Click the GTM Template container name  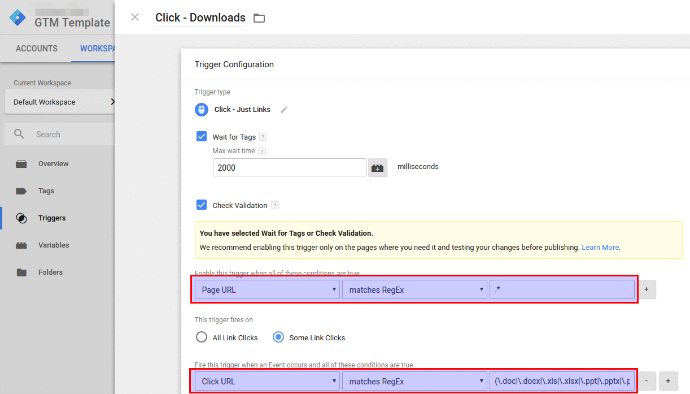pyautogui.click(x=72, y=23)
